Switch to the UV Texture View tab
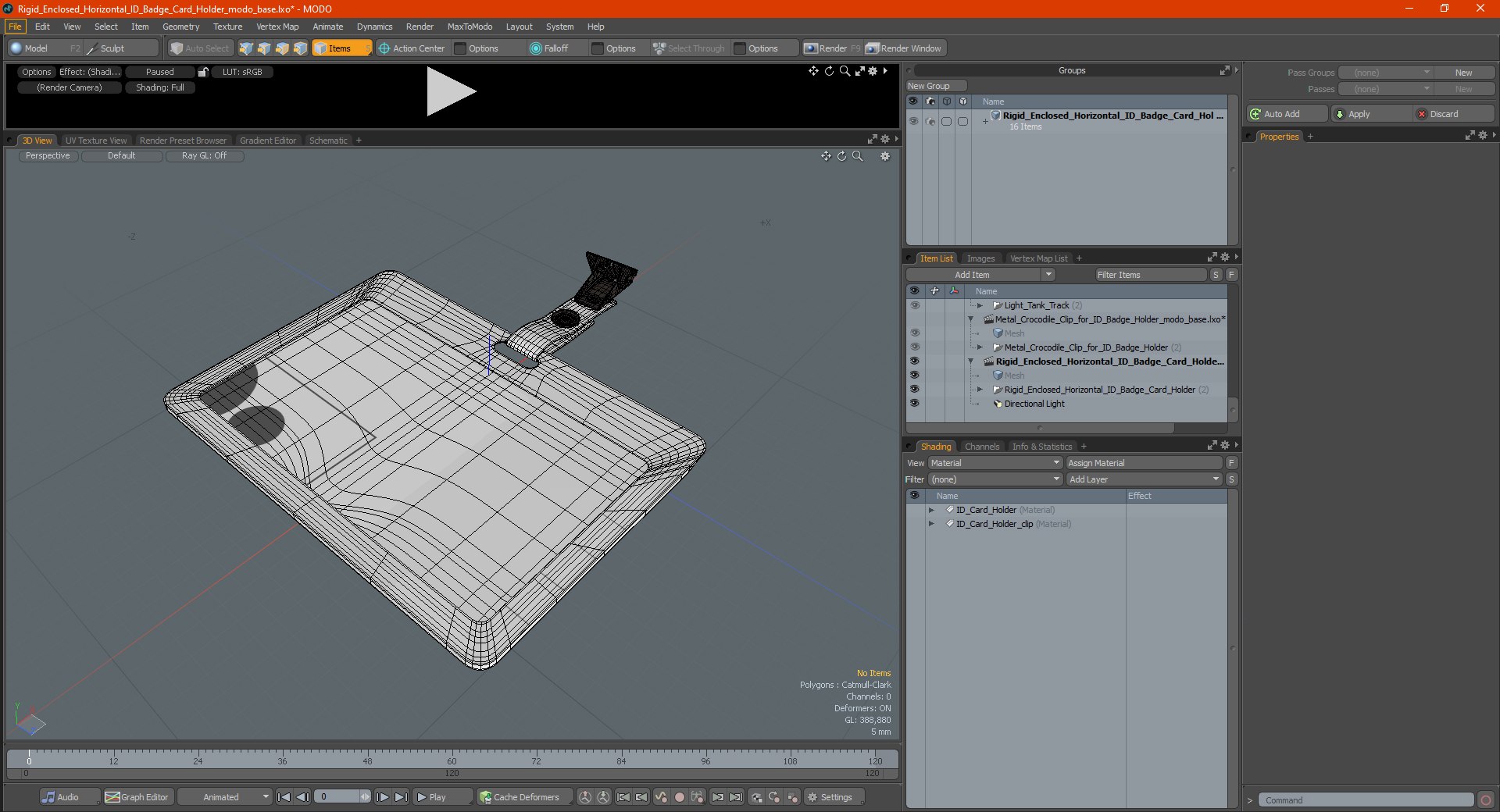The image size is (1500, 812). [x=95, y=141]
